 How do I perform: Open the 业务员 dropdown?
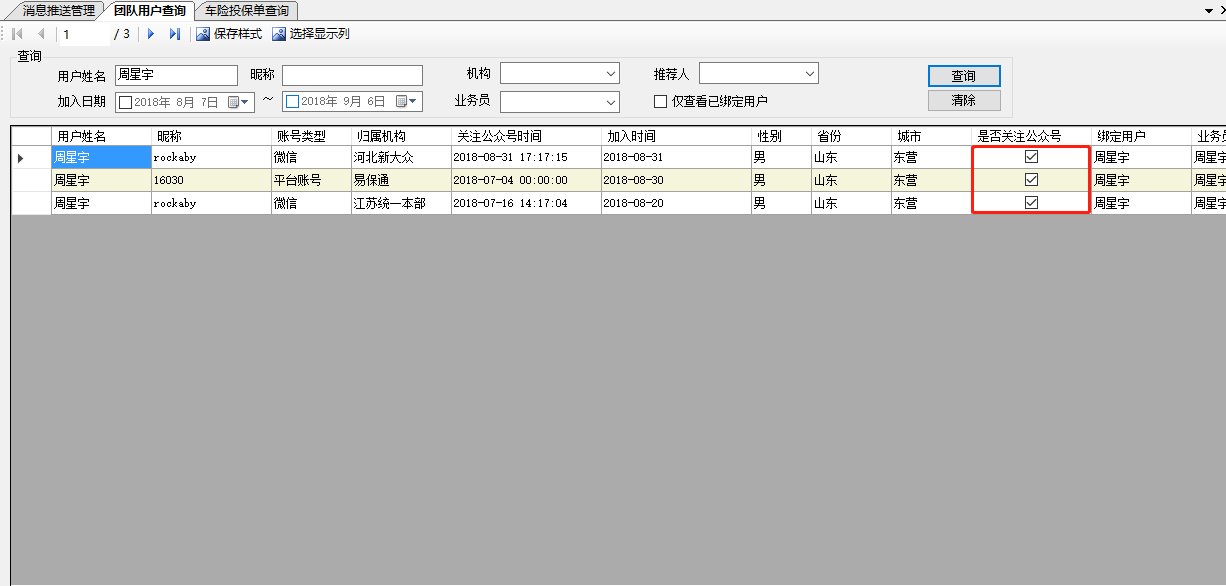[x=611, y=102]
